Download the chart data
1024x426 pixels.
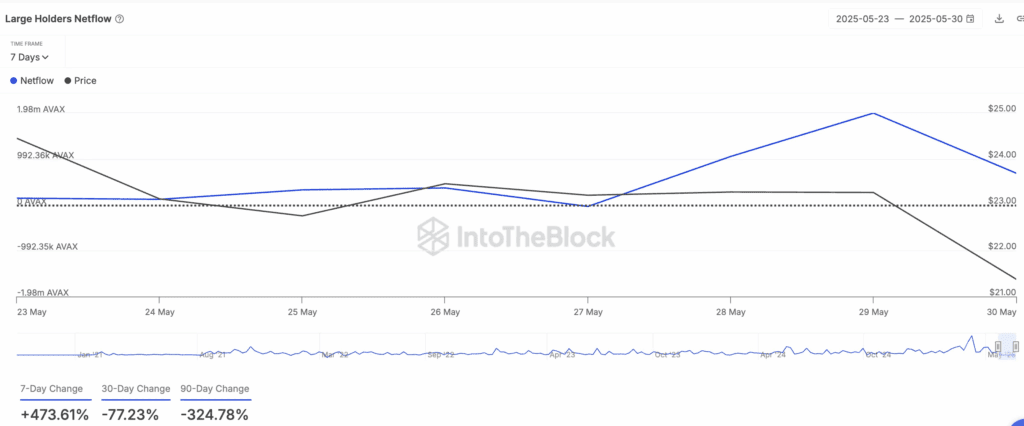click(998, 19)
